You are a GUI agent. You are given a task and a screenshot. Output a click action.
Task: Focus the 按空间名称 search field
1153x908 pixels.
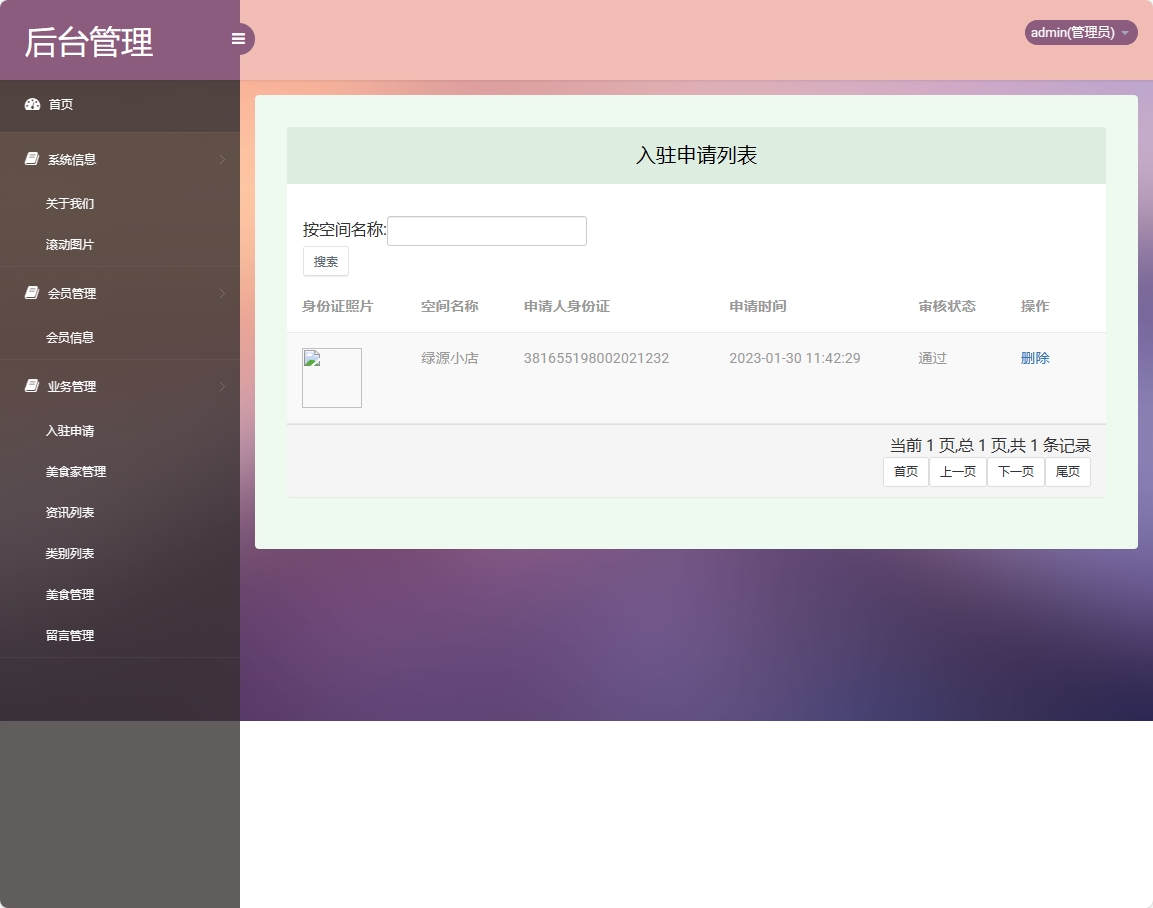point(486,231)
